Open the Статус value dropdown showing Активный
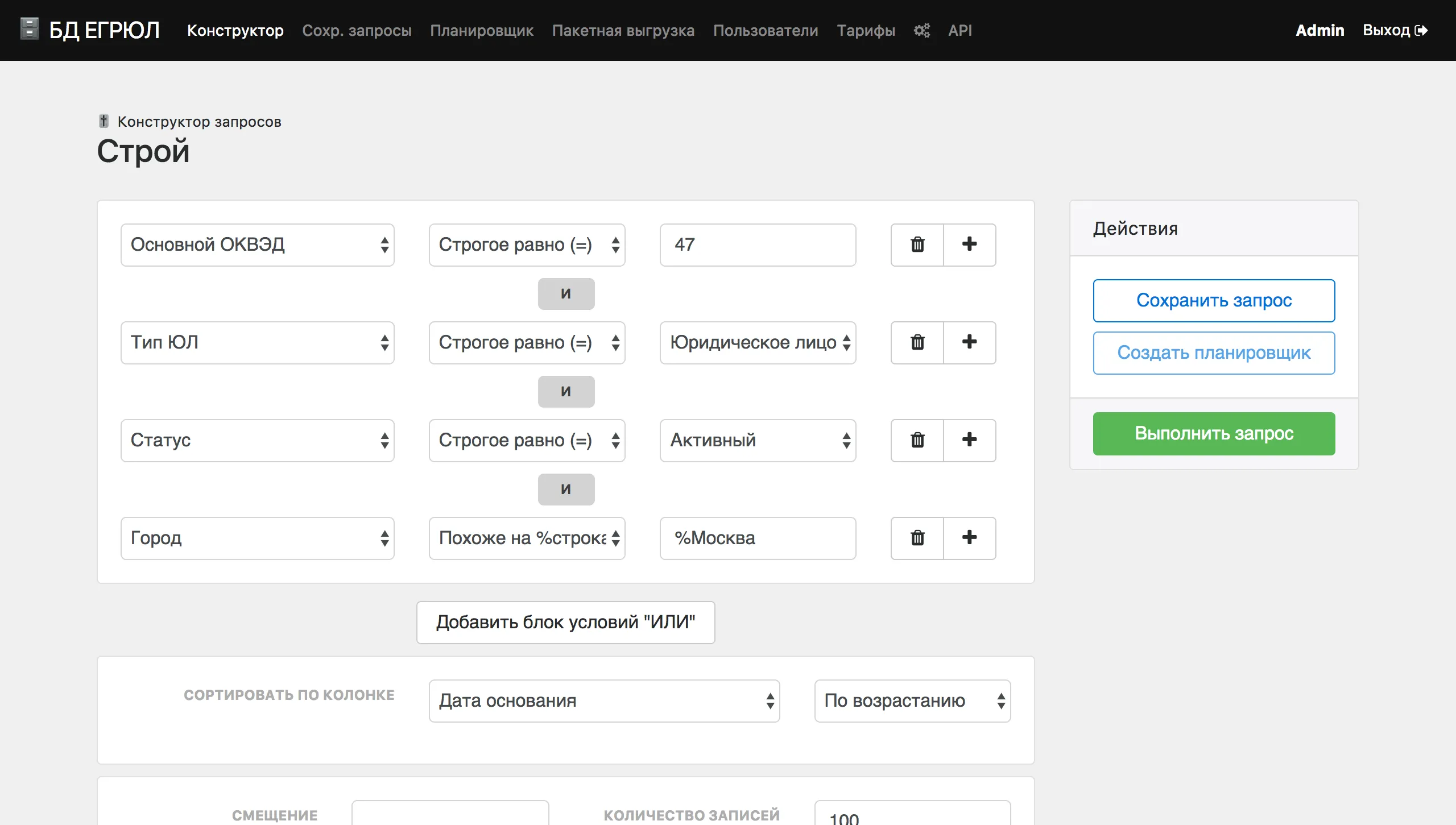This screenshot has width=1456, height=825. 758,440
